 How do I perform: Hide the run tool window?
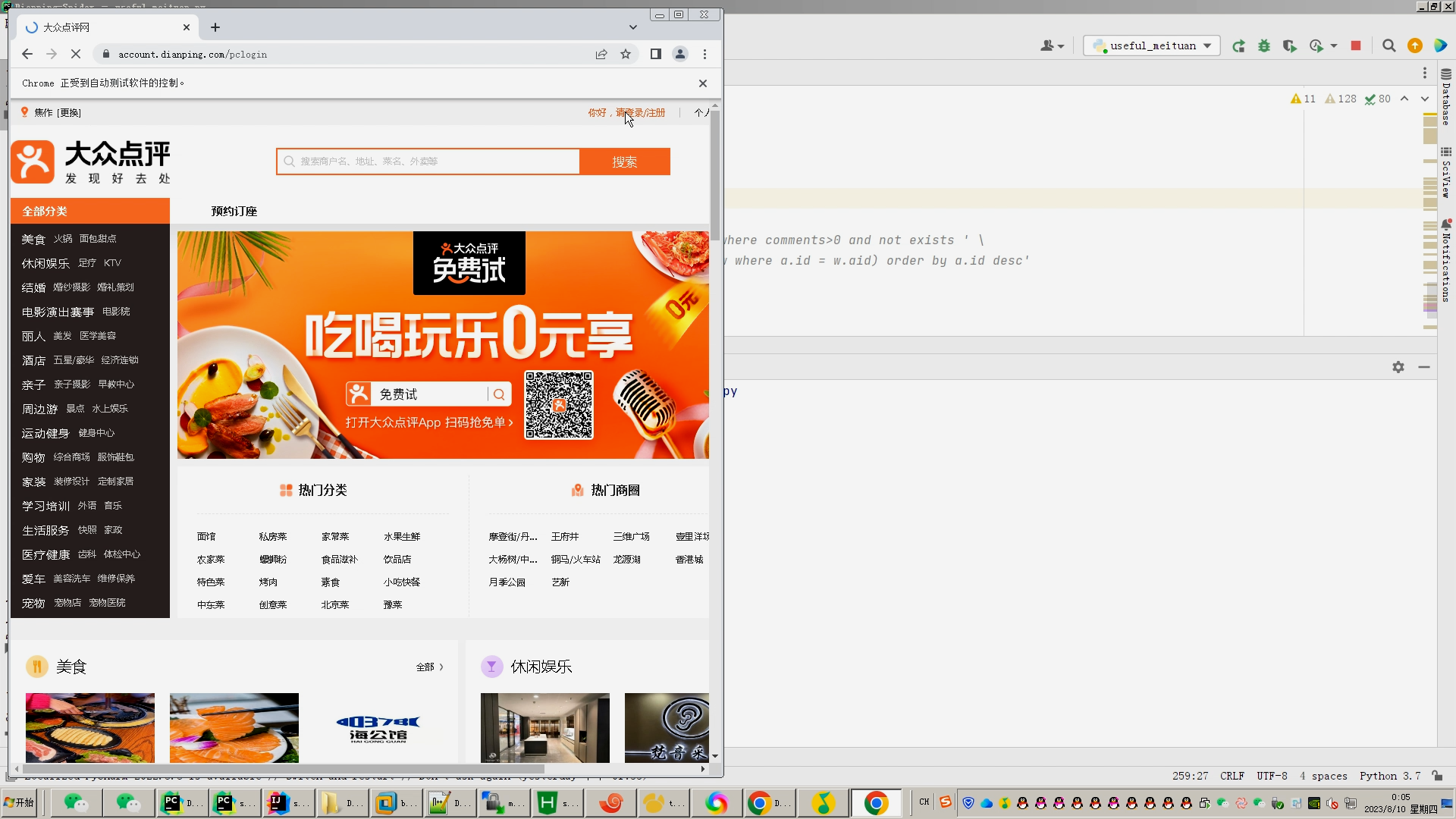(1424, 367)
